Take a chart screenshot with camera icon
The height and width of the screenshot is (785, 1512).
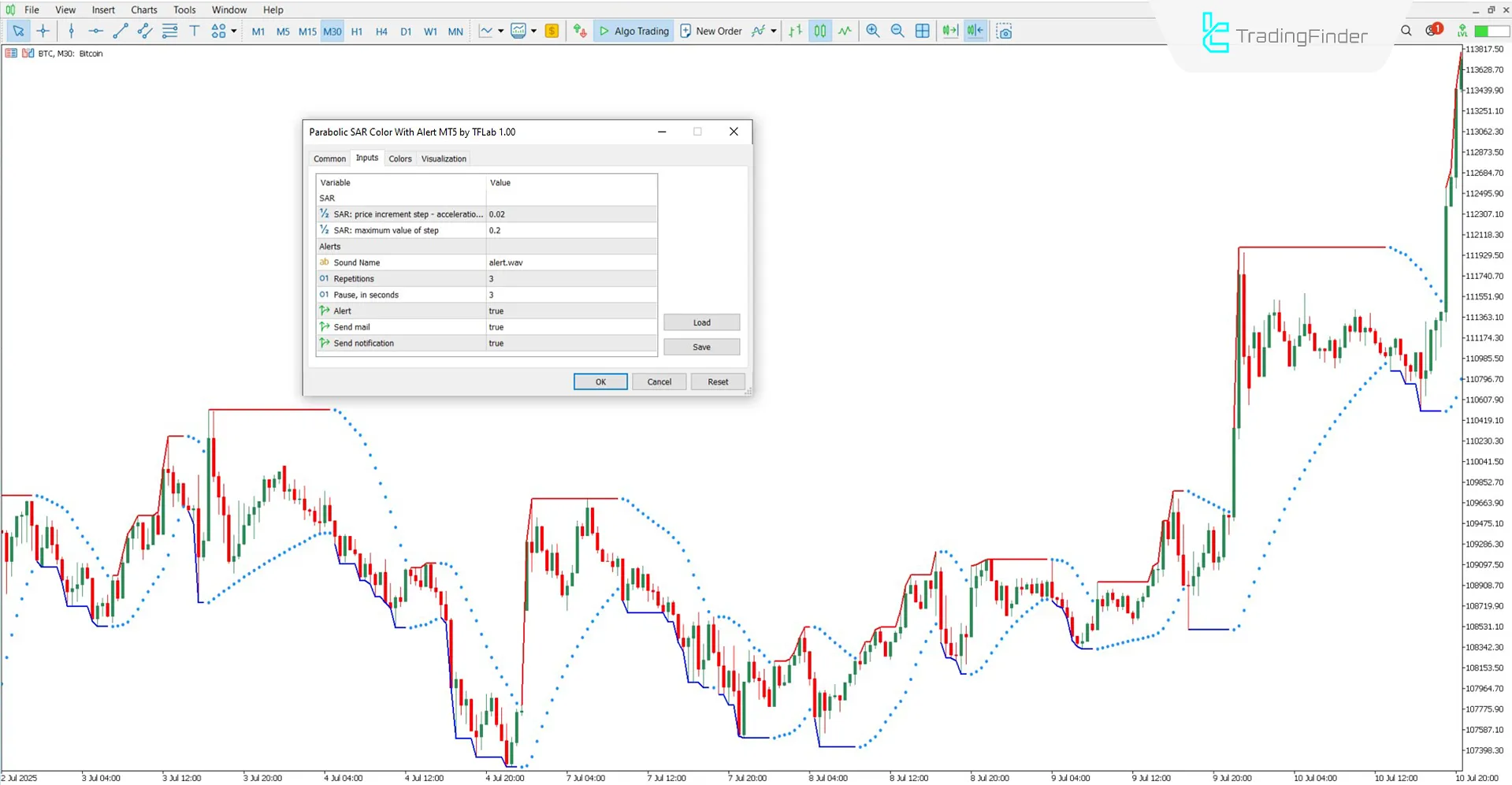point(1004,31)
